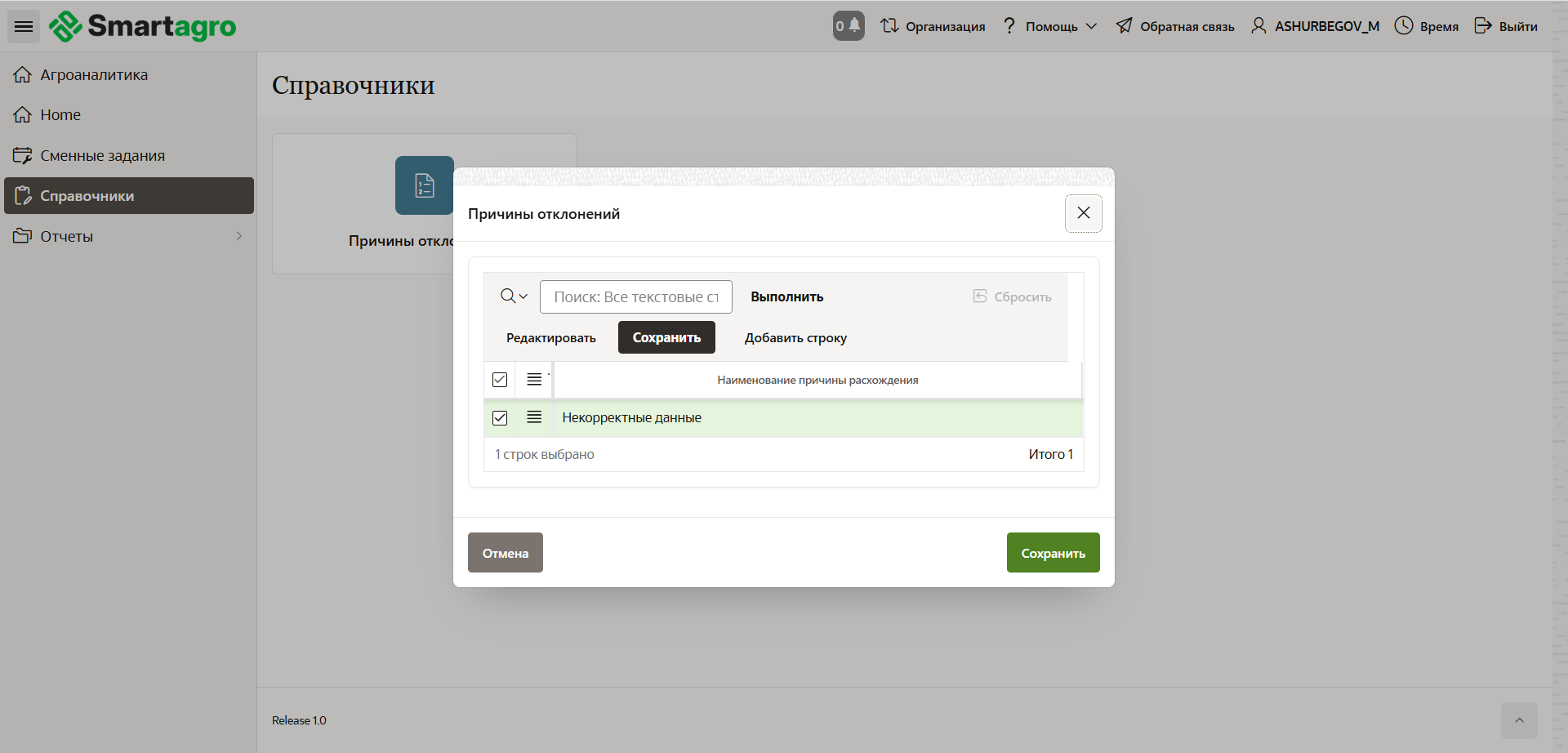The width and height of the screenshot is (1568, 753).
Task: Click the hamburger navigation menu icon
Action: coord(24,27)
